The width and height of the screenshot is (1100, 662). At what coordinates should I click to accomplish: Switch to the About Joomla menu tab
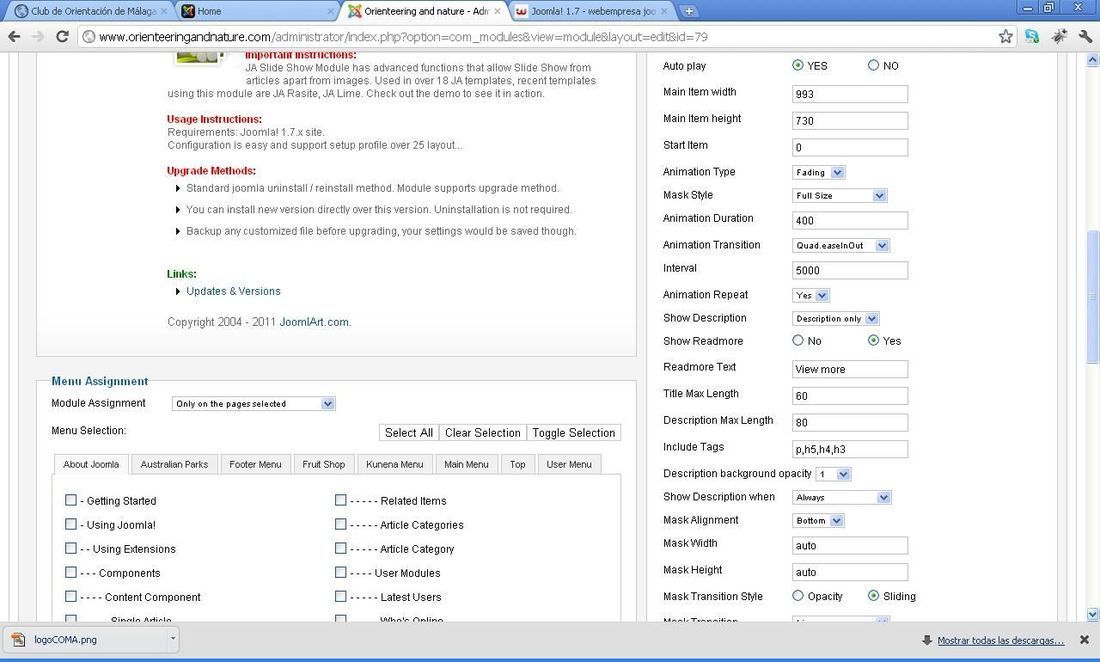pyautogui.click(x=91, y=464)
